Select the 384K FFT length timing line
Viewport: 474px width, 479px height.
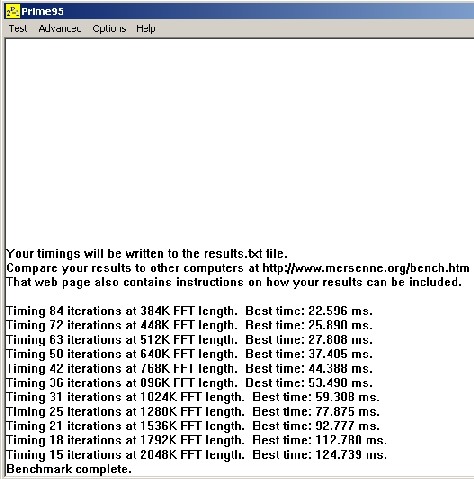189,311
